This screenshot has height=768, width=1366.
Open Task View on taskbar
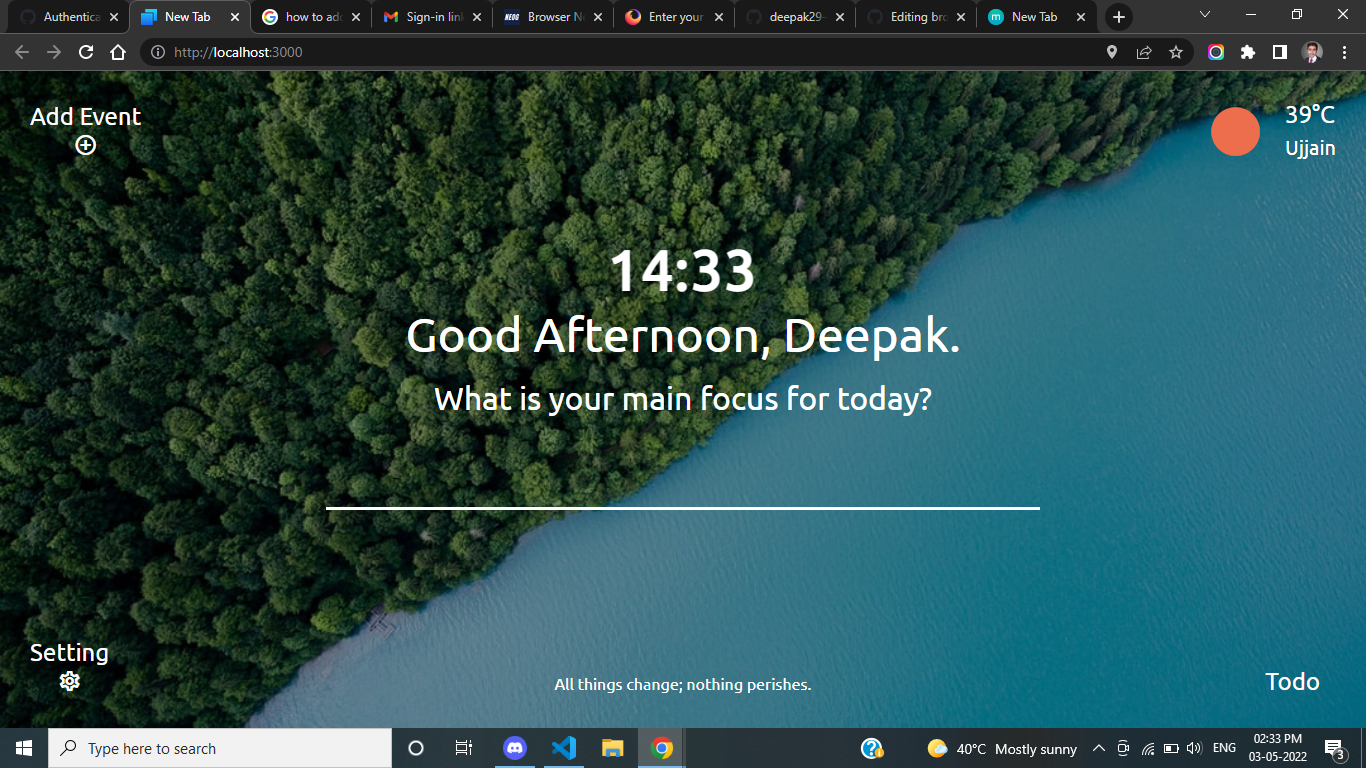point(464,748)
